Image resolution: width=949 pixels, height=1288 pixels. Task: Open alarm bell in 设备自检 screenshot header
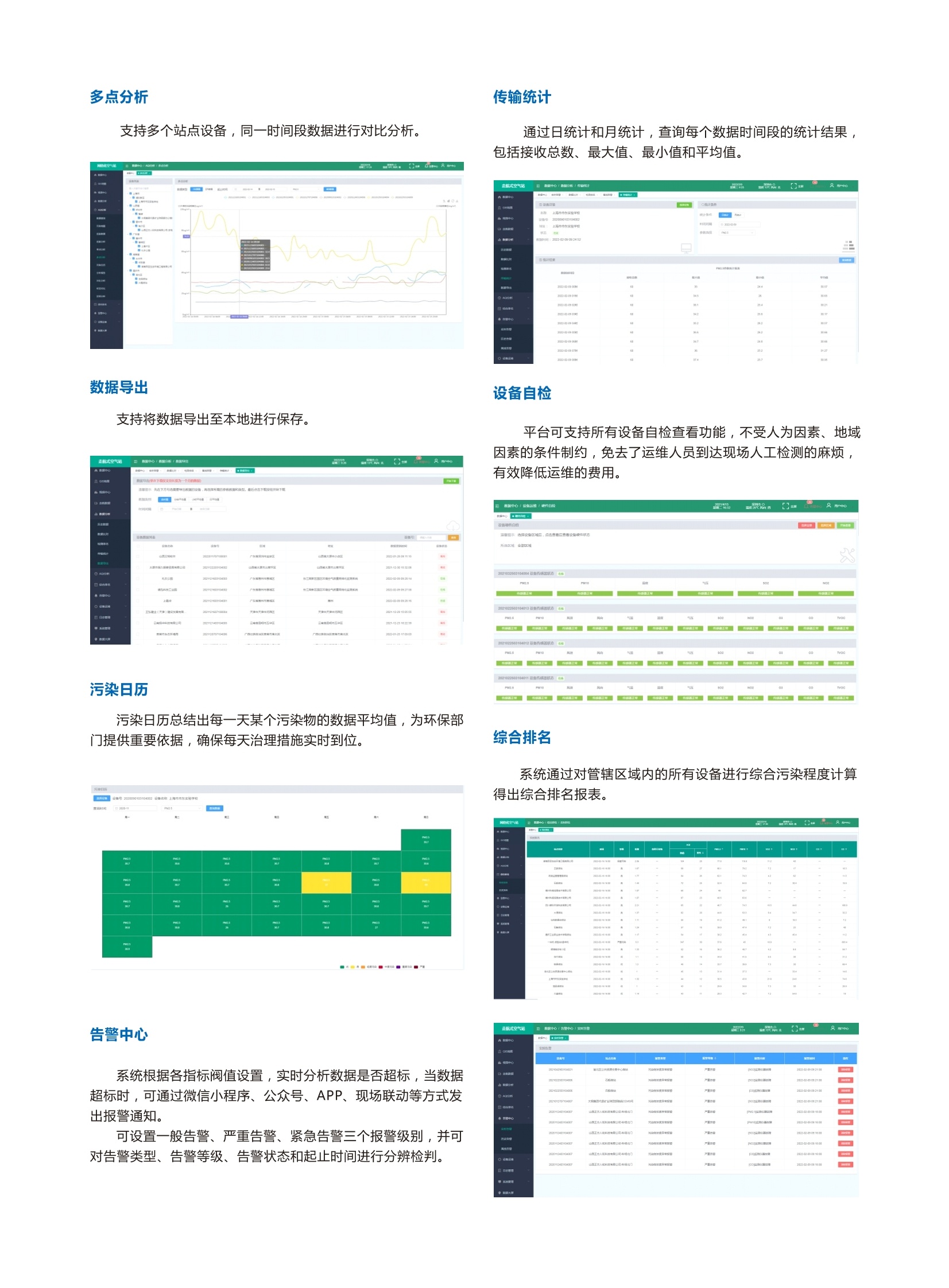coord(807,506)
